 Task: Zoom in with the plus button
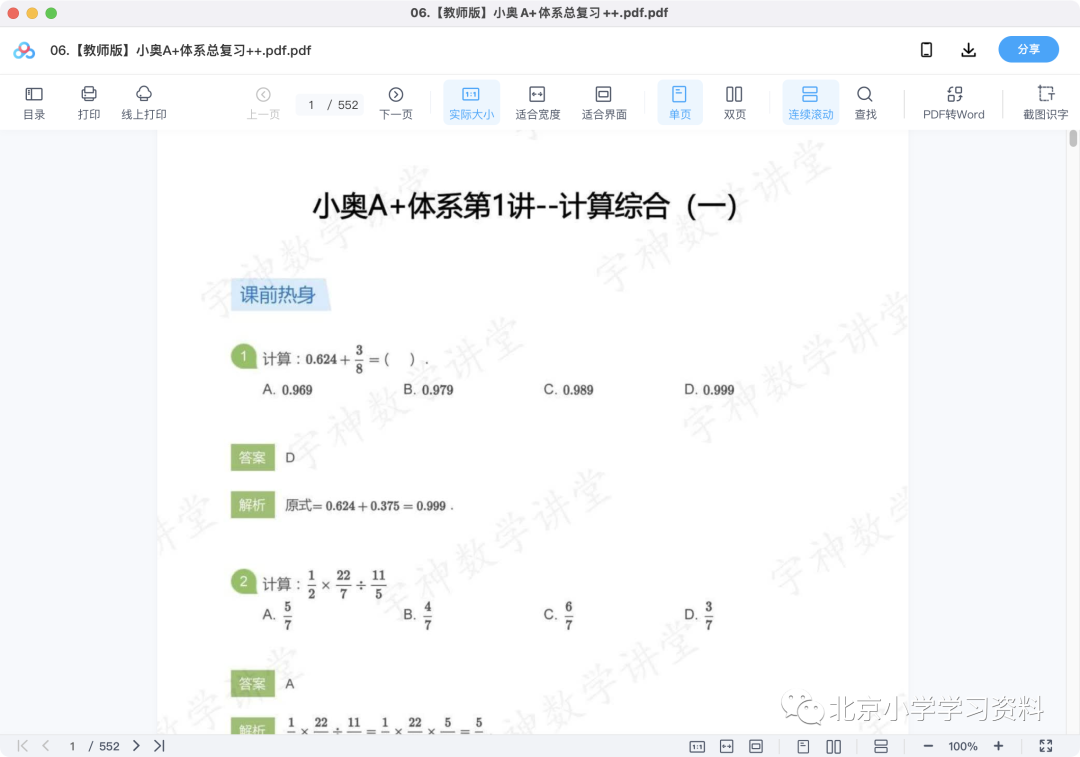998,746
